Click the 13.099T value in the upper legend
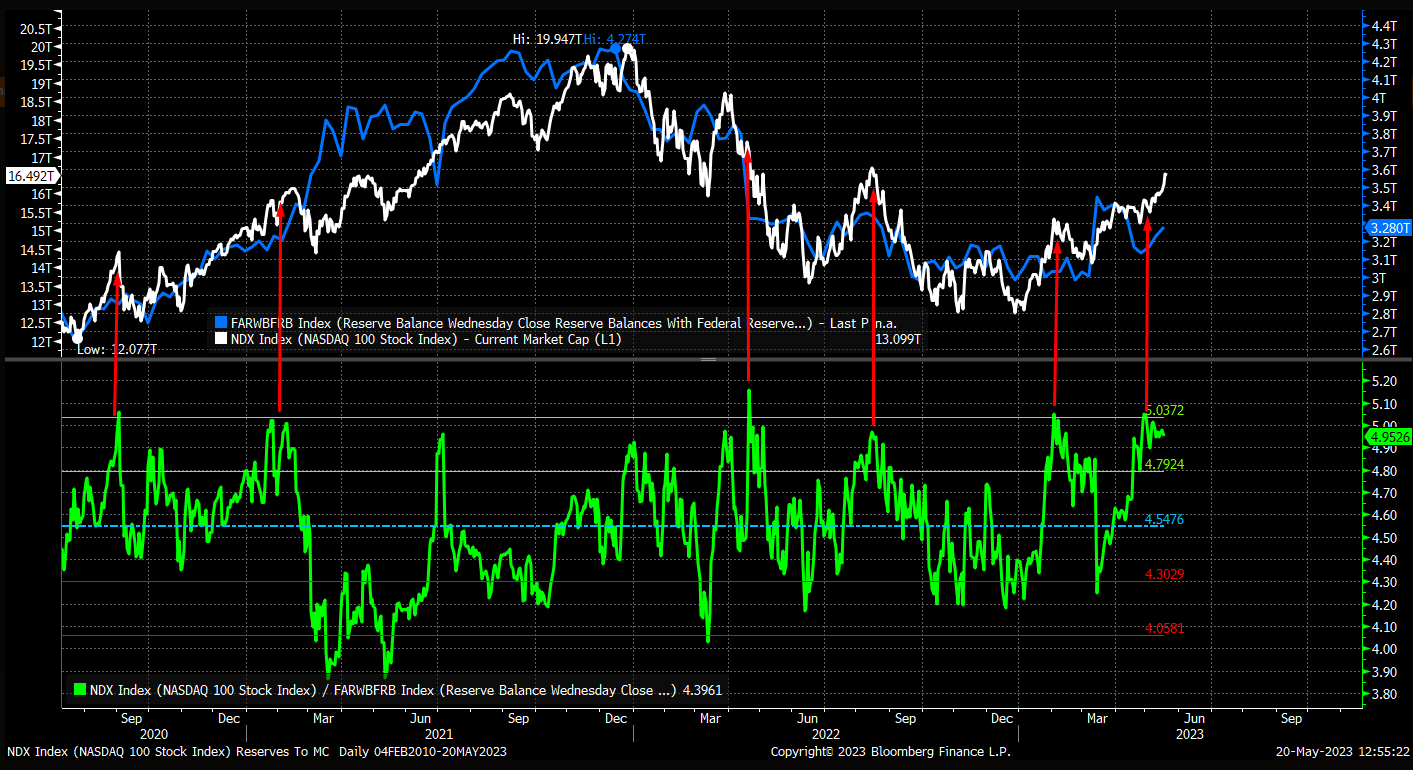Viewport: 1413px width, 770px height. pyautogui.click(x=898, y=339)
